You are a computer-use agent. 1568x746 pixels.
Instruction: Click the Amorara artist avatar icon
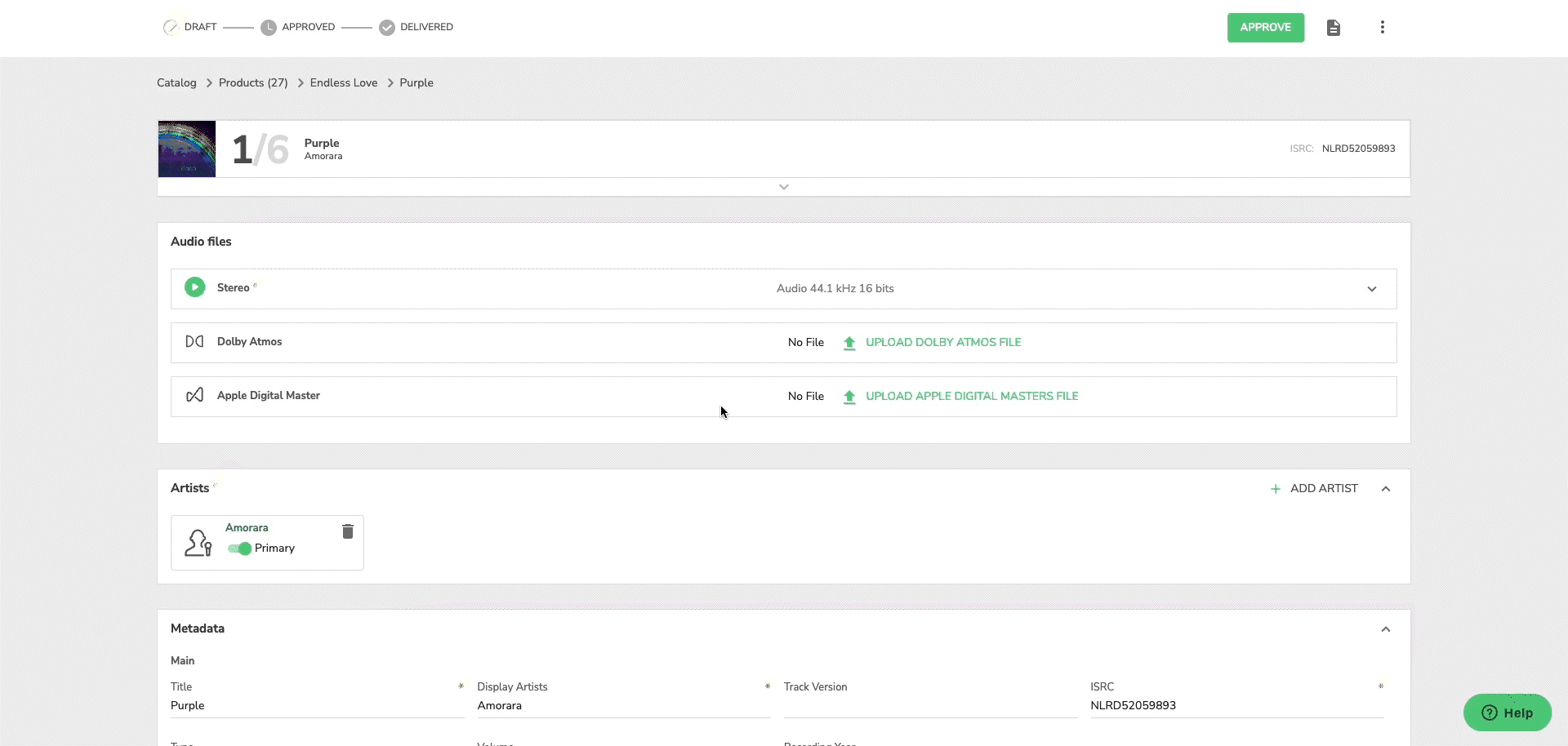198,543
